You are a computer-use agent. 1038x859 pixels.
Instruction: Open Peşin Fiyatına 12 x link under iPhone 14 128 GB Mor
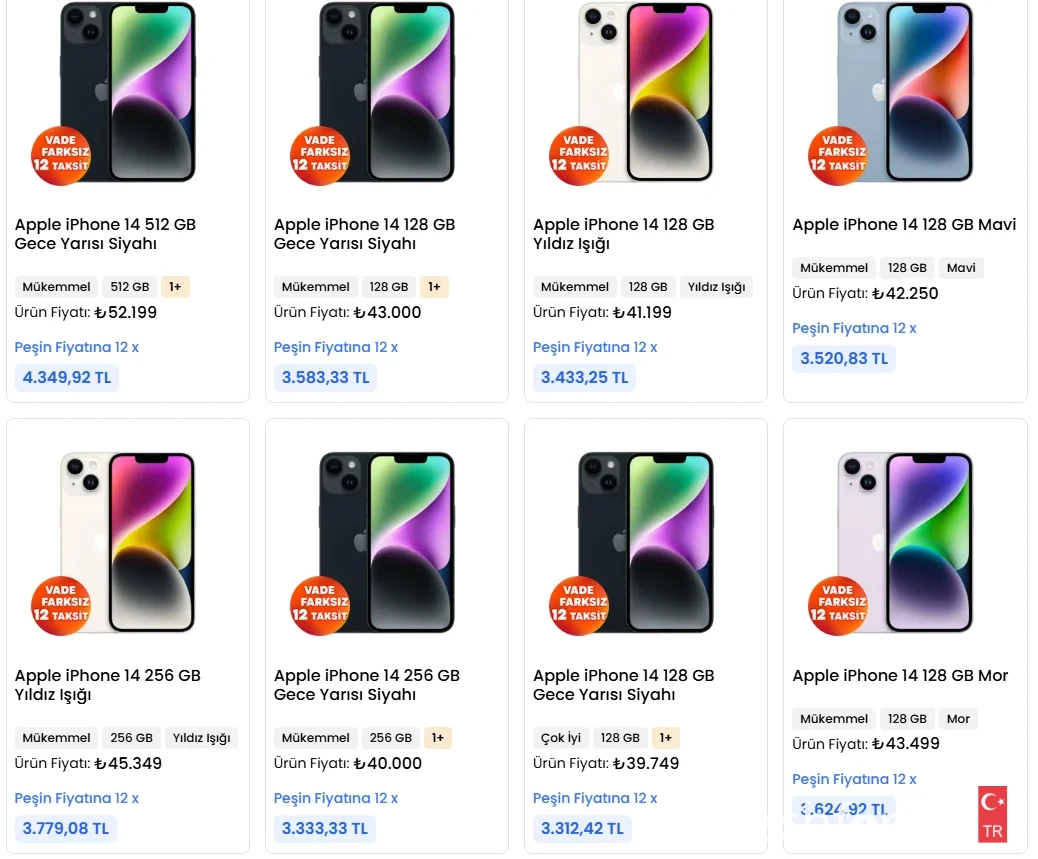coord(855,779)
